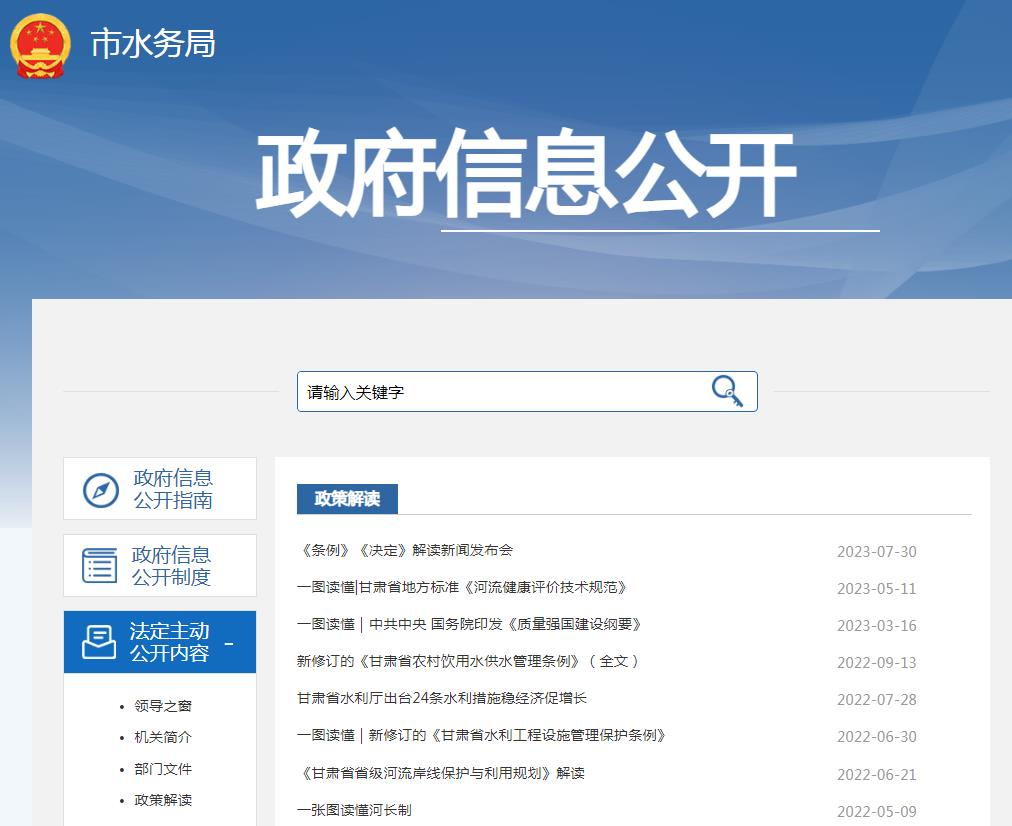The height and width of the screenshot is (826, 1012).
Task: Open the 农村饮用水供水管理条例 full text link
Action: 467,661
